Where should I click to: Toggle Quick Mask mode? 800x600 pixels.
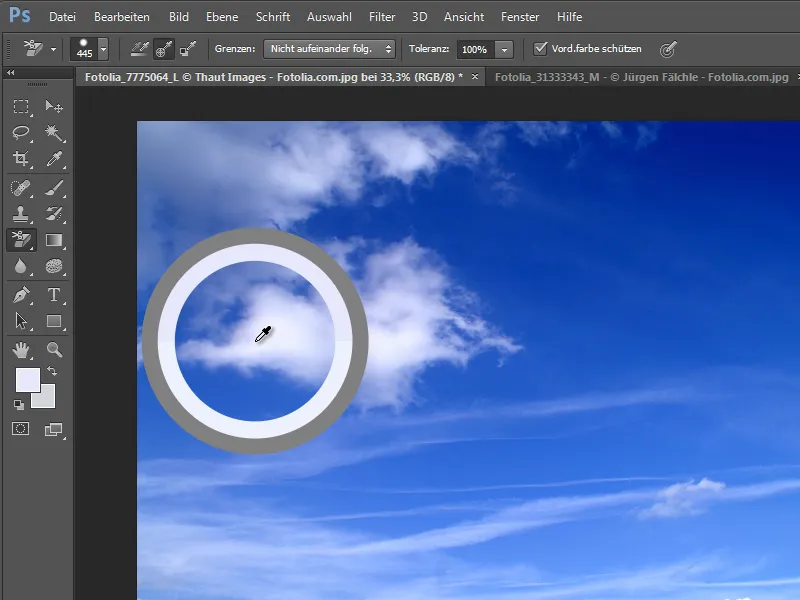[x=21, y=429]
